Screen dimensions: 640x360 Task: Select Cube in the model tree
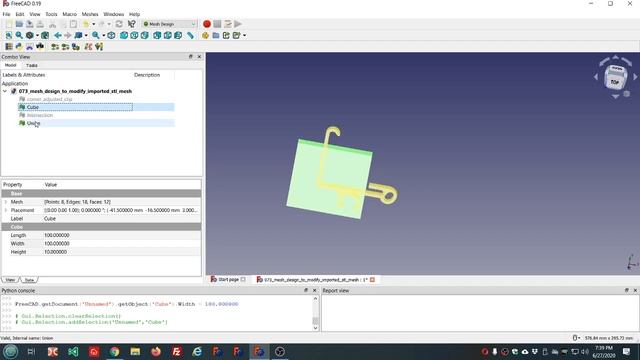(x=33, y=107)
